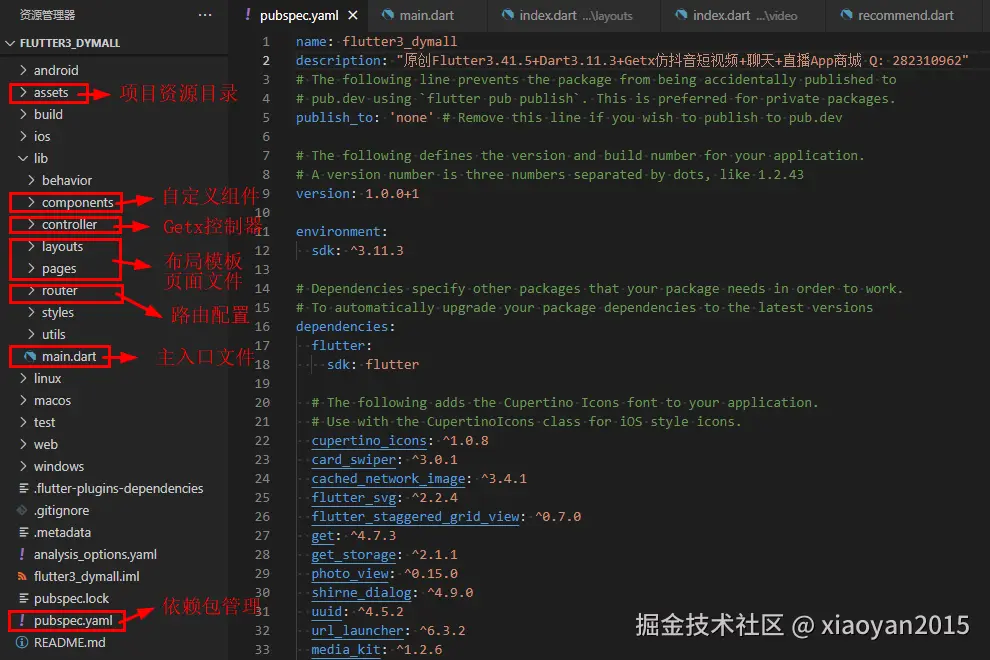
Task: Open the flutter_staggered_grid_view package link
Action: tap(415, 516)
